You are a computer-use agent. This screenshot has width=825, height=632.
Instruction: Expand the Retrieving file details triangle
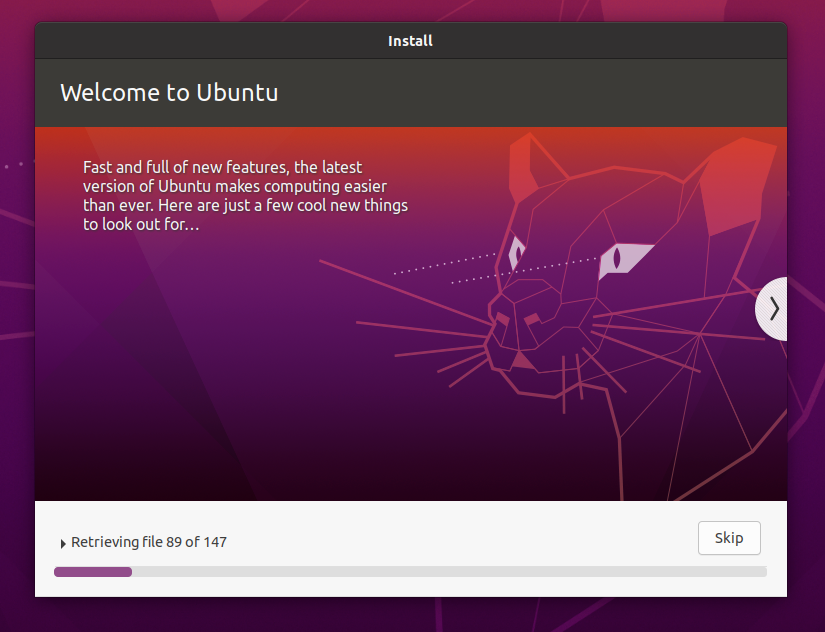click(x=64, y=543)
